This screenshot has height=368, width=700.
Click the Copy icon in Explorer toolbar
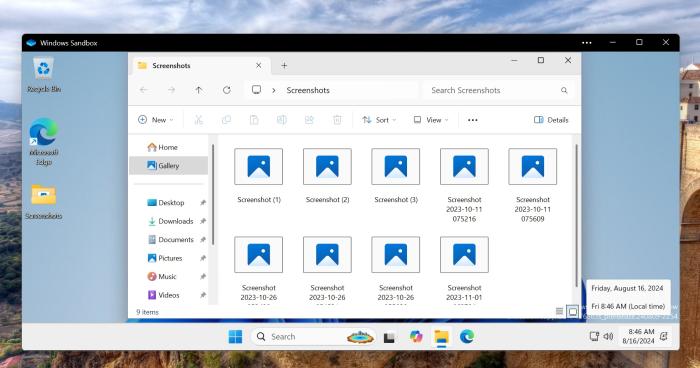pos(226,120)
